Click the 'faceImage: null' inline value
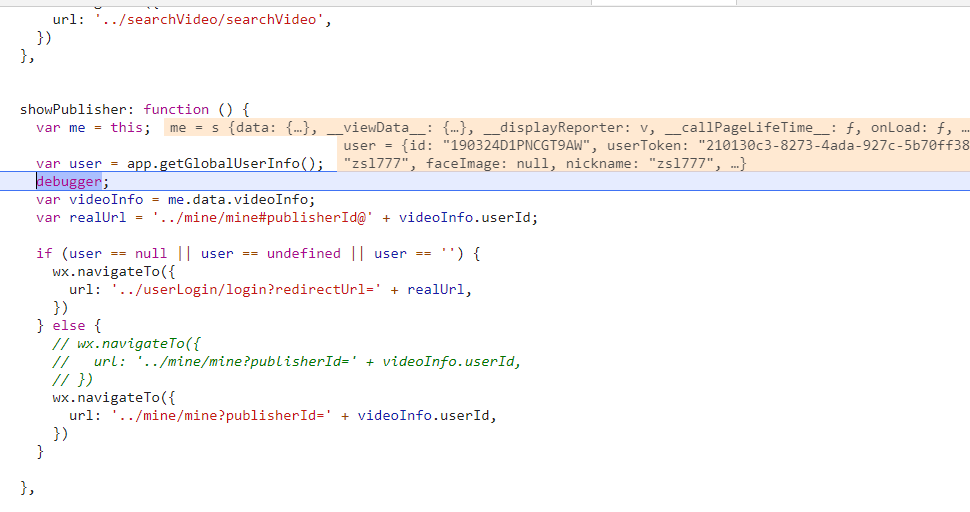The height and width of the screenshot is (512, 970). pos(487,163)
